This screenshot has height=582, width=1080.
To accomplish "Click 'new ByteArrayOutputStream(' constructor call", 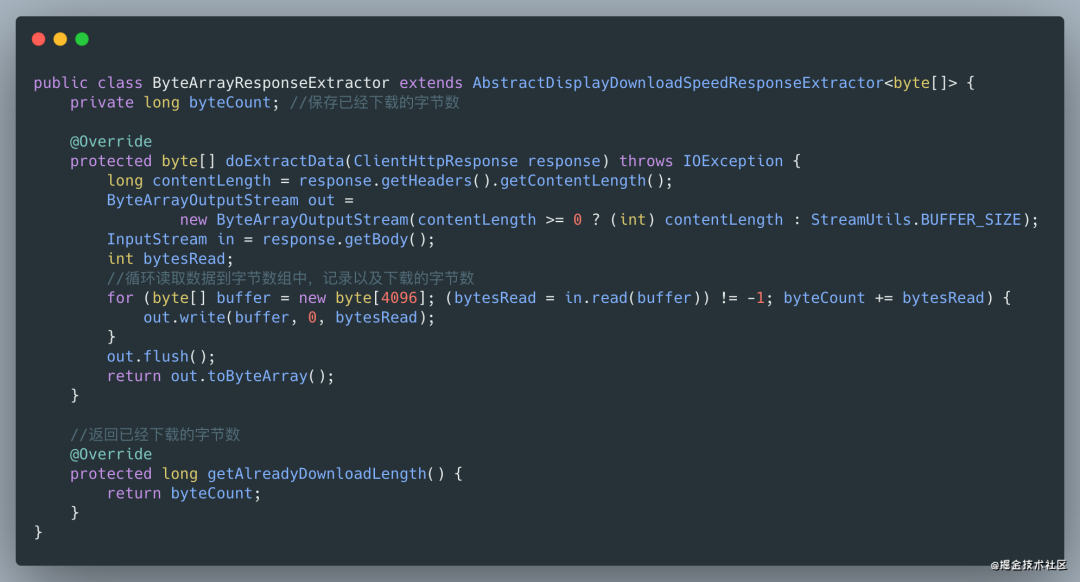I will [298, 220].
